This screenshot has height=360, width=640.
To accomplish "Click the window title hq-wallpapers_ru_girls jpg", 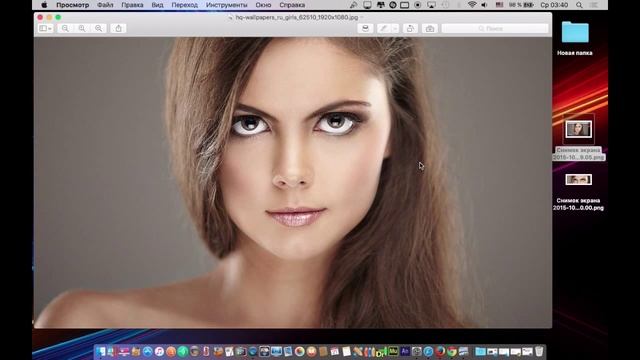I will (297, 17).
